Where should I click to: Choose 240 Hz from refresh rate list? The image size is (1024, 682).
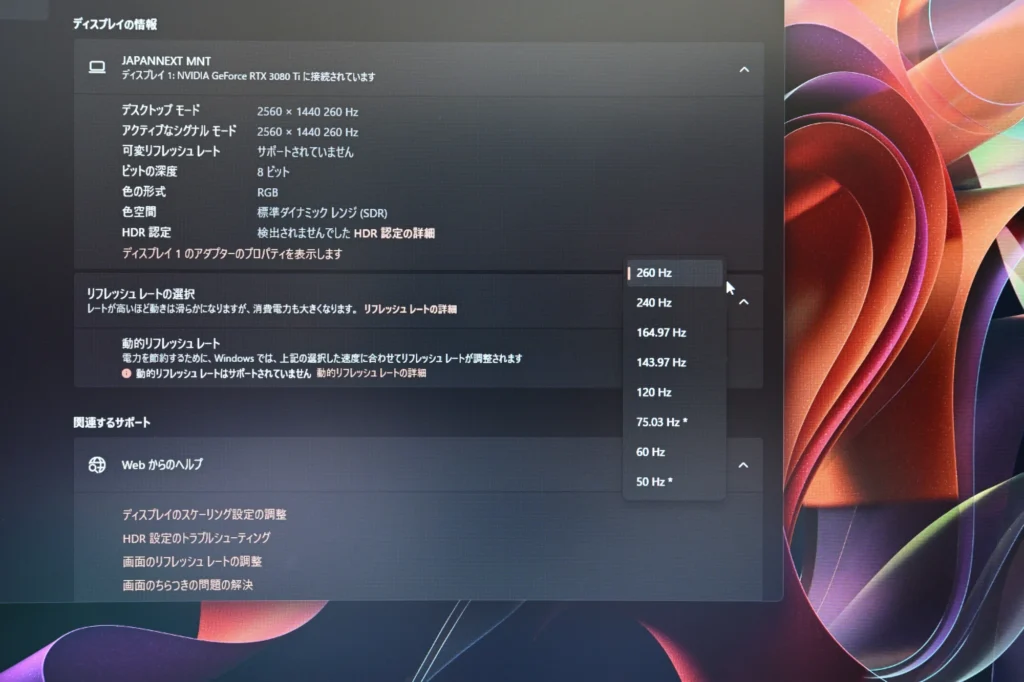(x=675, y=303)
